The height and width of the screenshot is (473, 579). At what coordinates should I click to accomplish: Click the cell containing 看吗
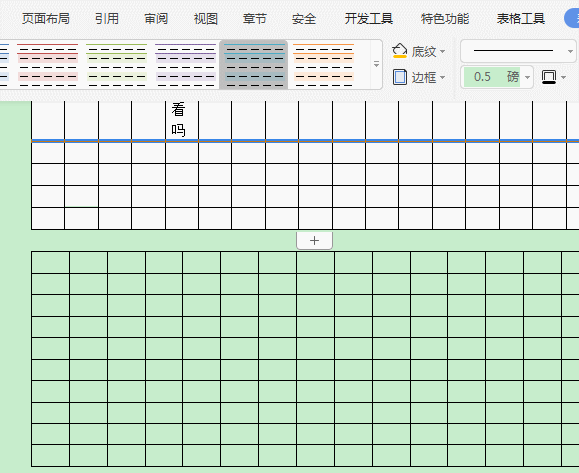[182, 120]
